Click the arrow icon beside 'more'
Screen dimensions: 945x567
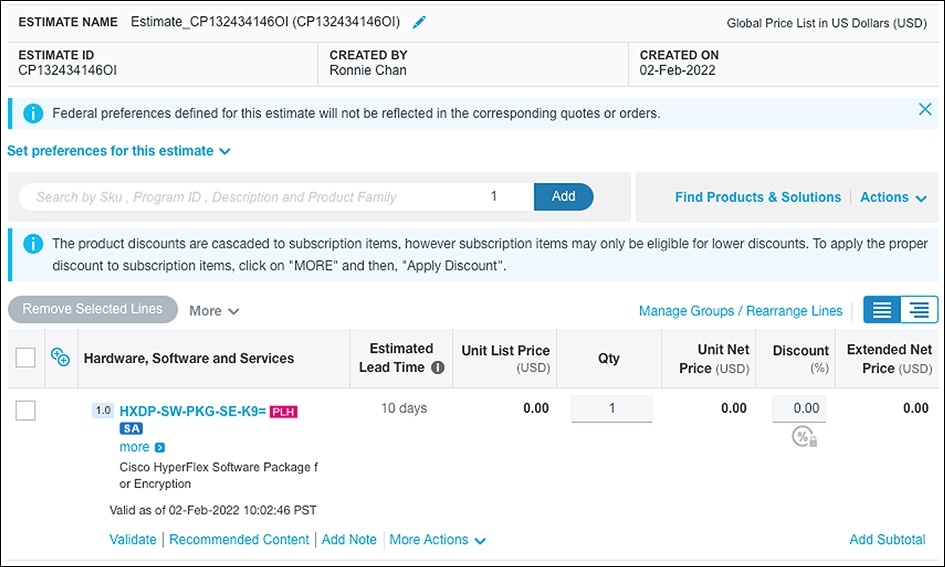coord(160,448)
